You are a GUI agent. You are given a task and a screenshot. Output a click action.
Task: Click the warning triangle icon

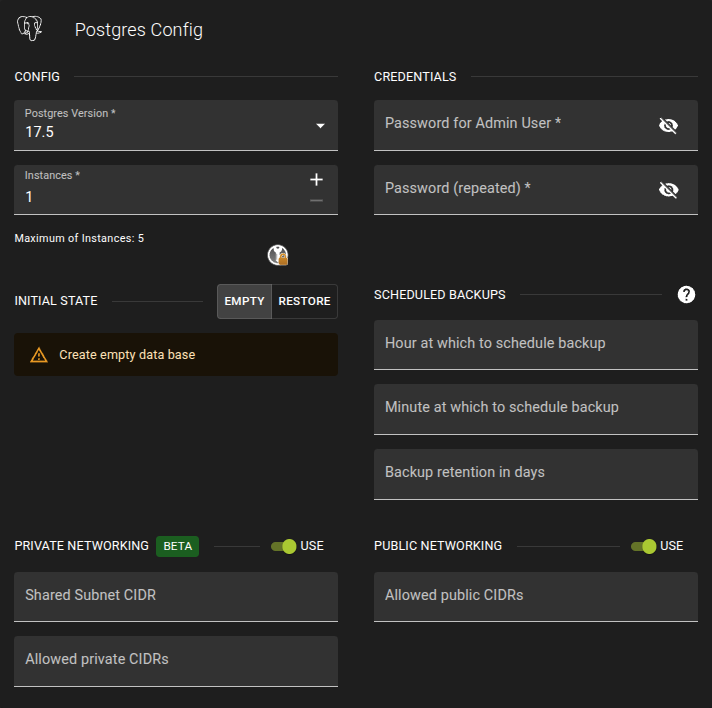(x=39, y=355)
